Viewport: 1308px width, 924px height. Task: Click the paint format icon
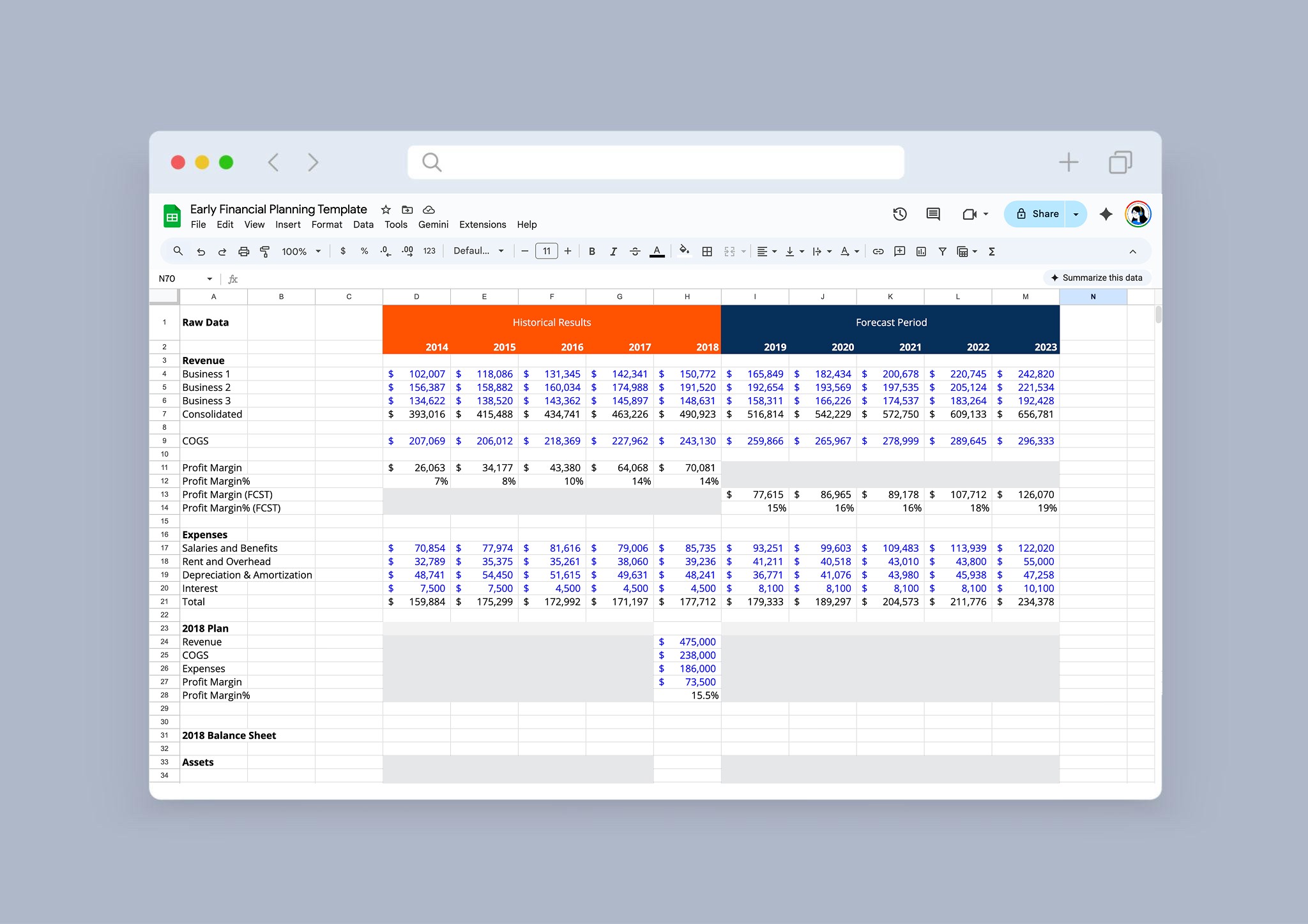click(x=264, y=252)
